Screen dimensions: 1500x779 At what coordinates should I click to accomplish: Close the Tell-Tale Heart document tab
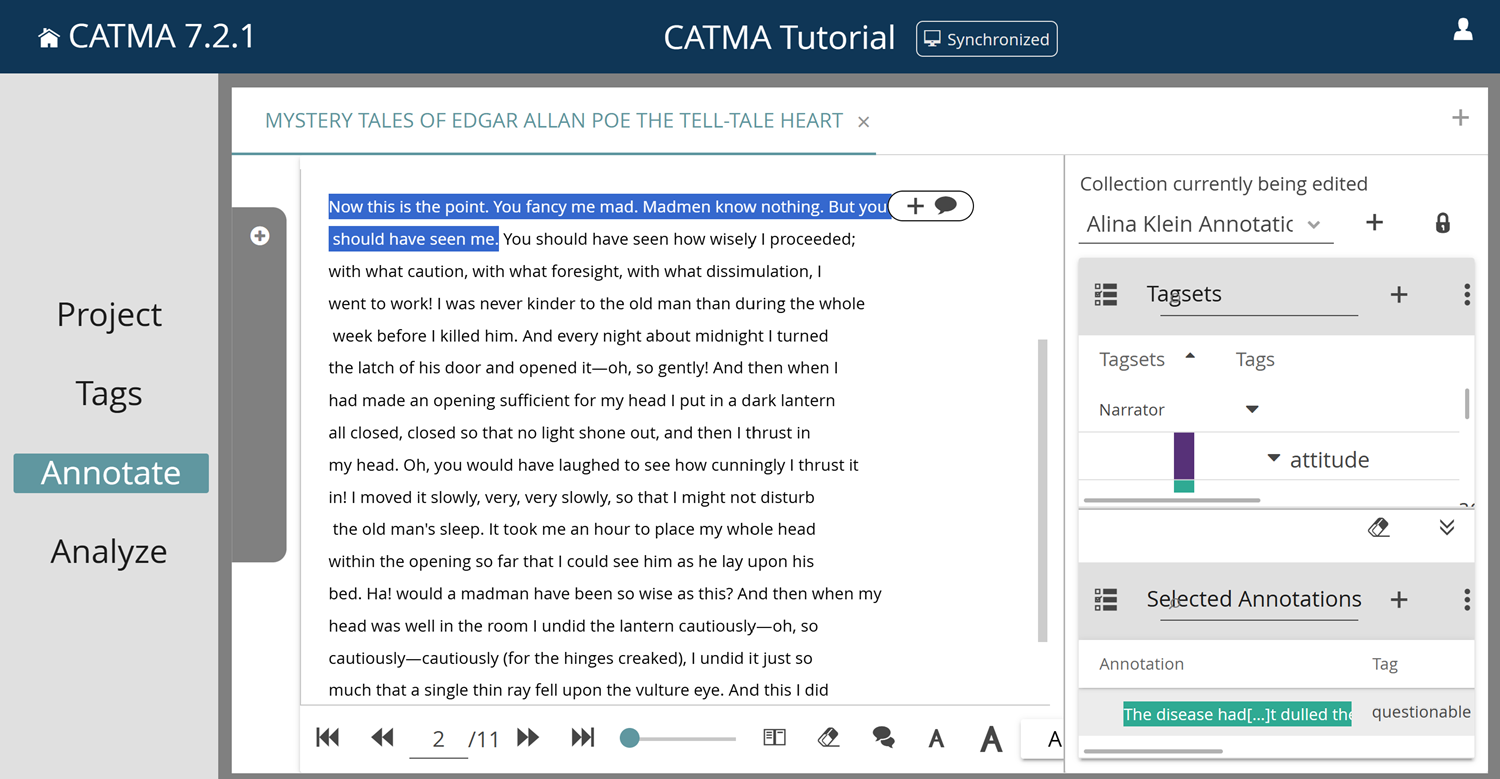point(863,122)
